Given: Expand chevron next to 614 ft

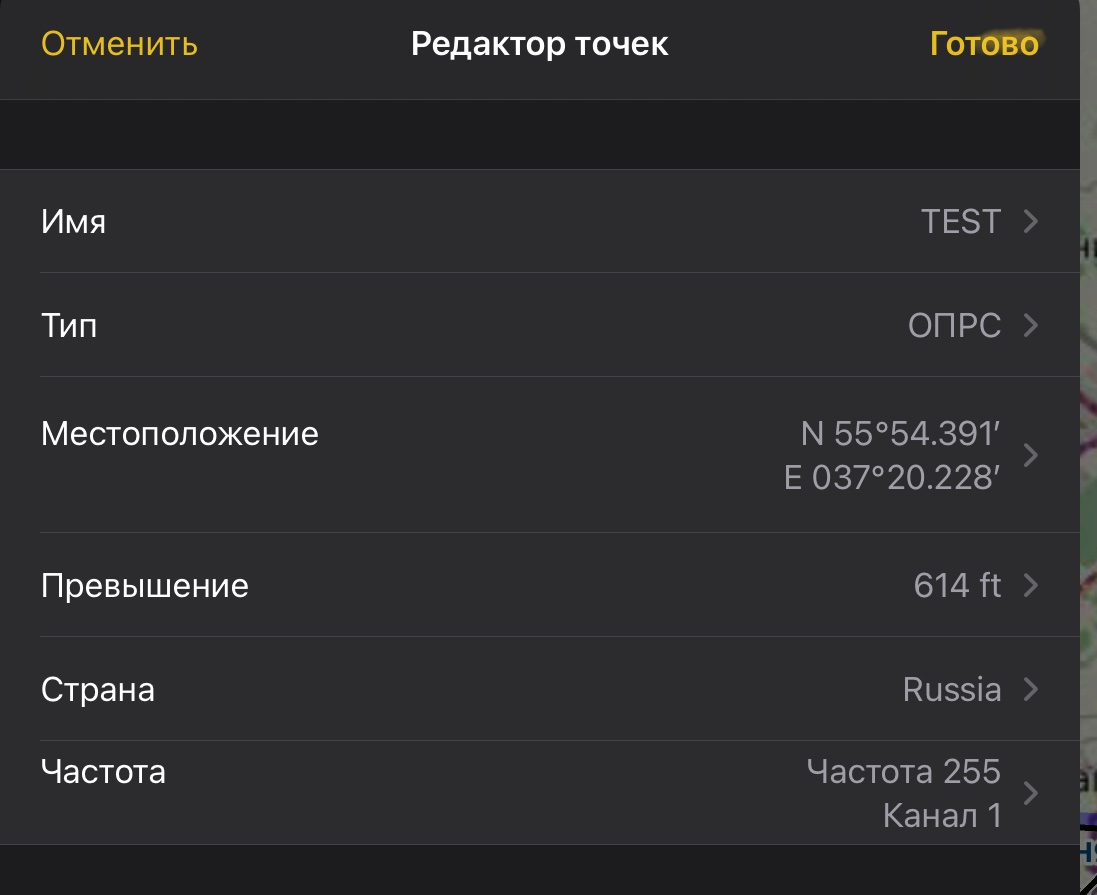Looking at the screenshot, I should click(x=1032, y=585).
